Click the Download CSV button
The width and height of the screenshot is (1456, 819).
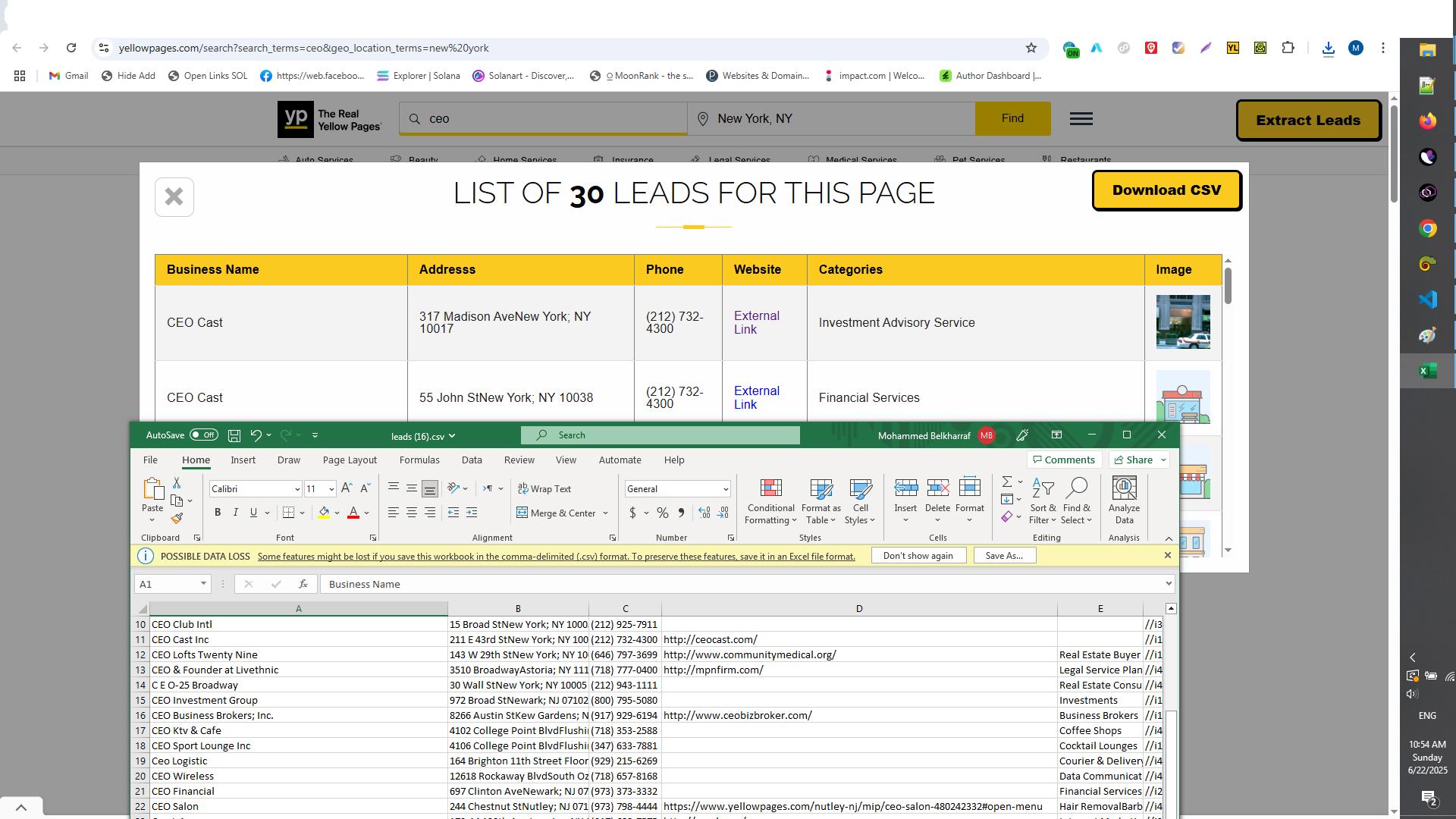pyautogui.click(x=1166, y=190)
